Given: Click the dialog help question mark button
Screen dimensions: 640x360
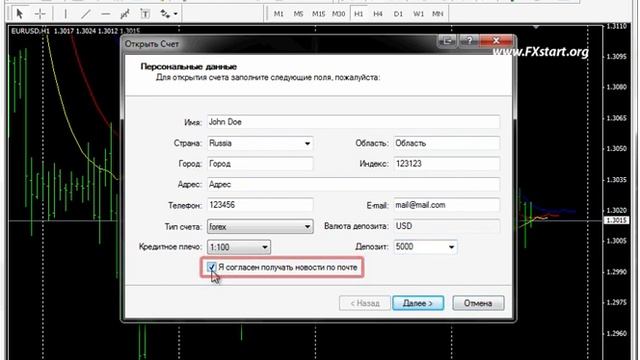Looking at the screenshot, I should click(469, 40).
